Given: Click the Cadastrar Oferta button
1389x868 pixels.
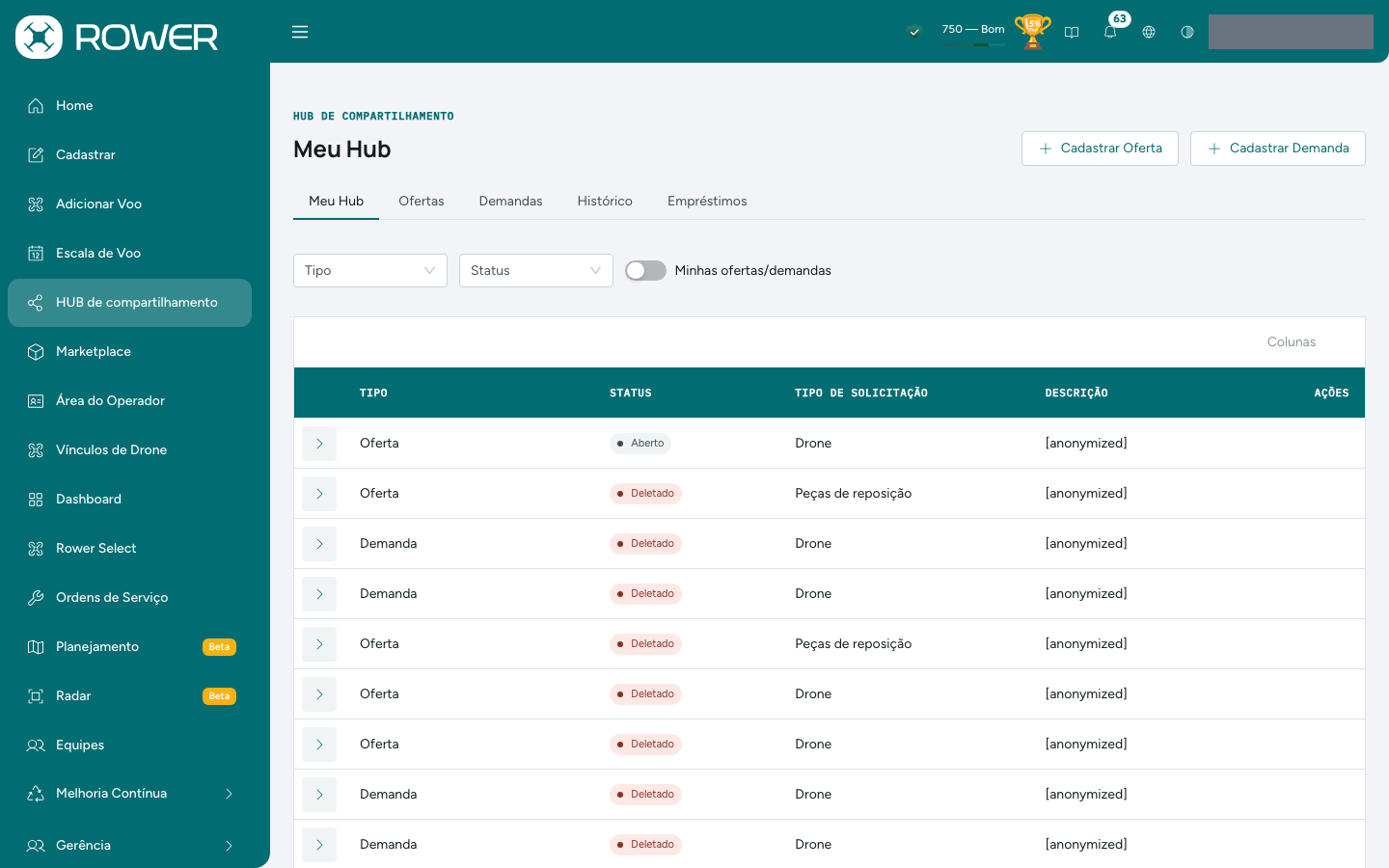Looking at the screenshot, I should point(1100,149).
